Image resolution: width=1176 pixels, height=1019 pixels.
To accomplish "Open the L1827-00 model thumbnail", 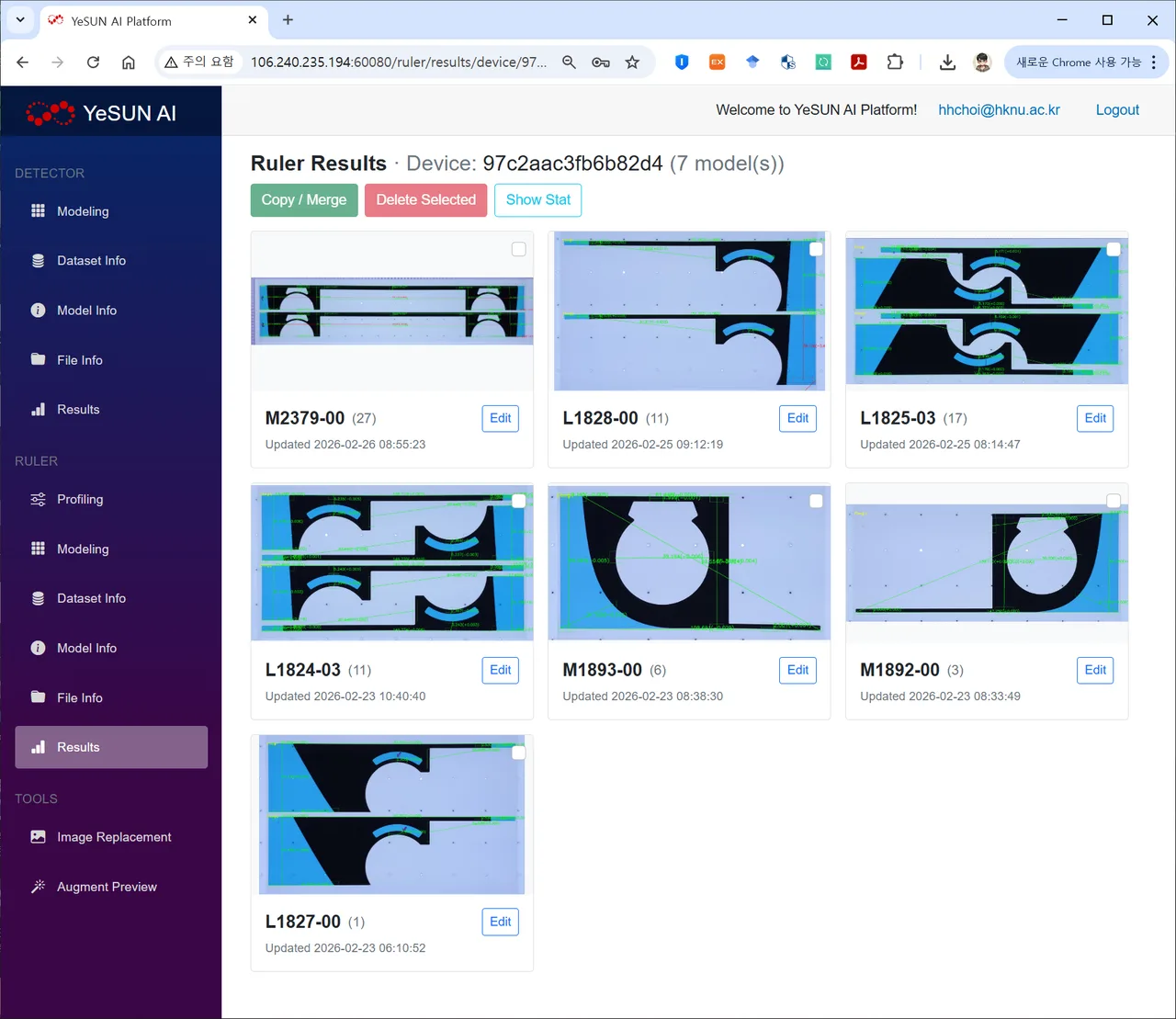I will click(392, 815).
